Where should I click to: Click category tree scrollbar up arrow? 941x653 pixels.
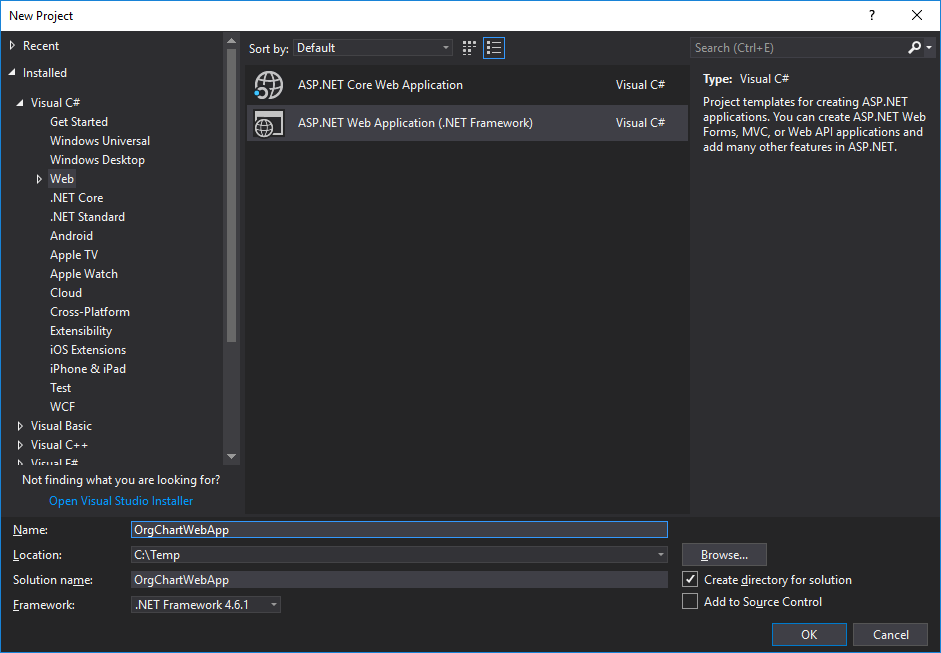[231, 41]
